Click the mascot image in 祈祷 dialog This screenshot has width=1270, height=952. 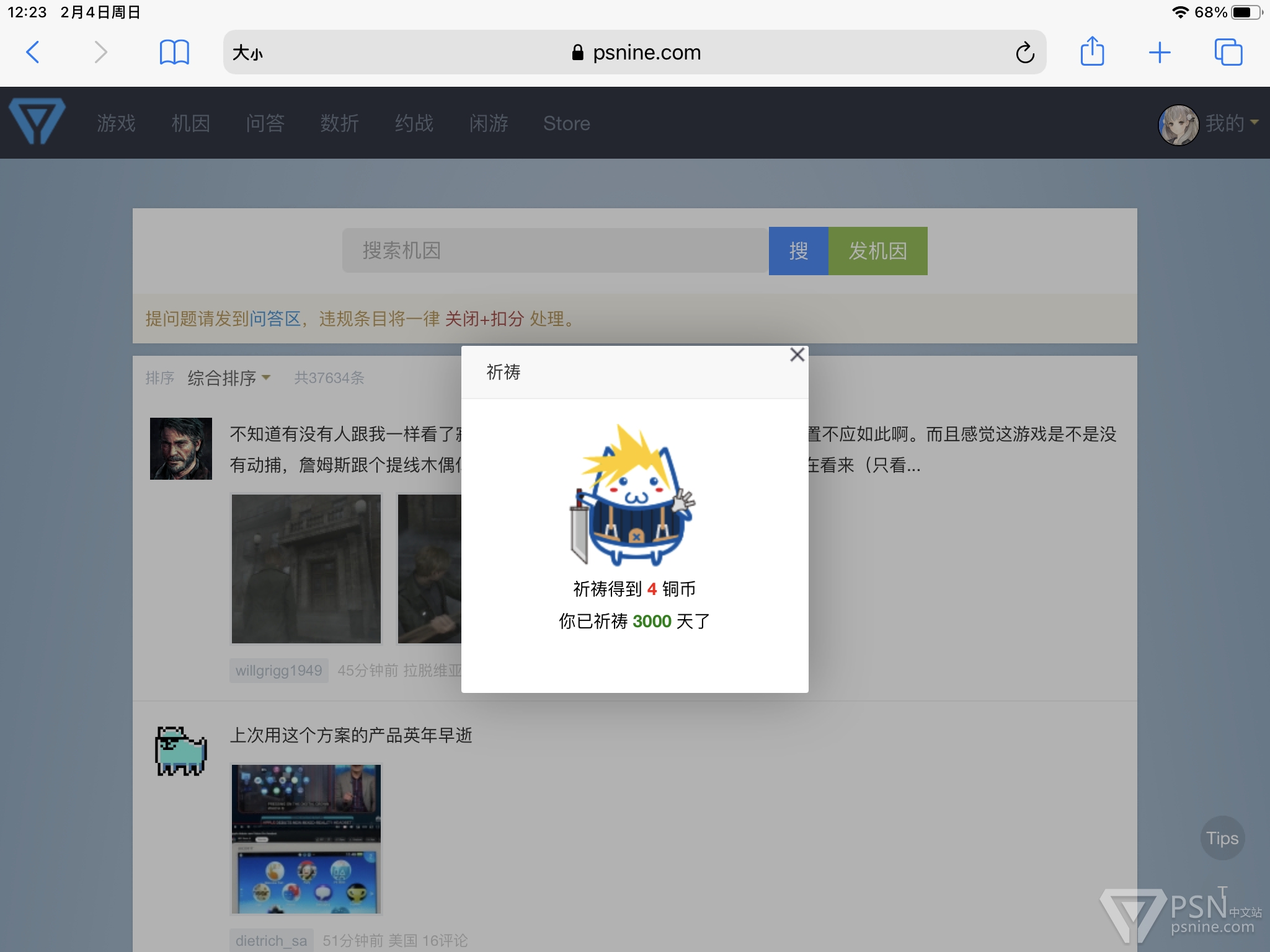(633, 495)
